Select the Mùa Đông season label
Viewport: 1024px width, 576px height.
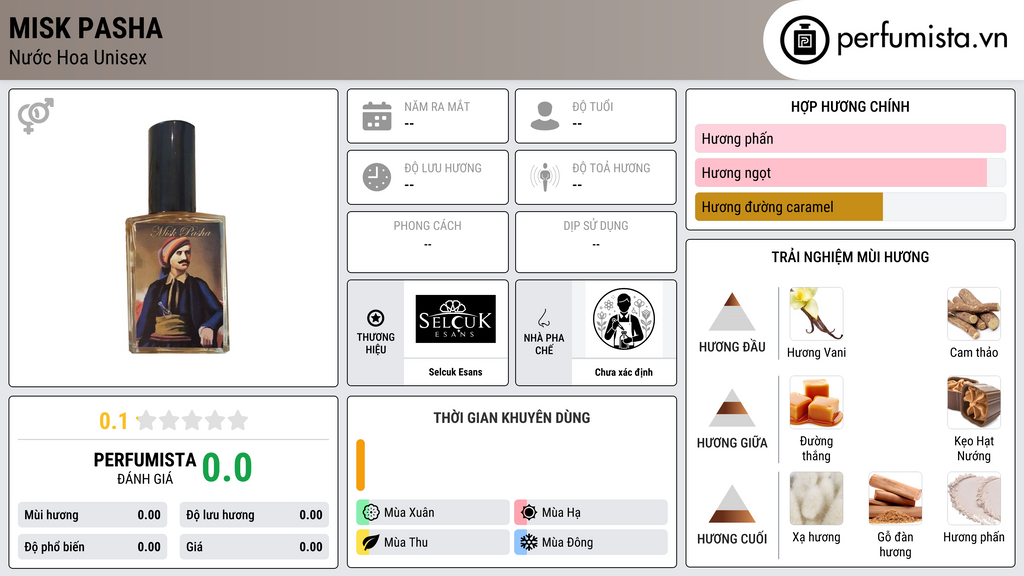(568, 542)
